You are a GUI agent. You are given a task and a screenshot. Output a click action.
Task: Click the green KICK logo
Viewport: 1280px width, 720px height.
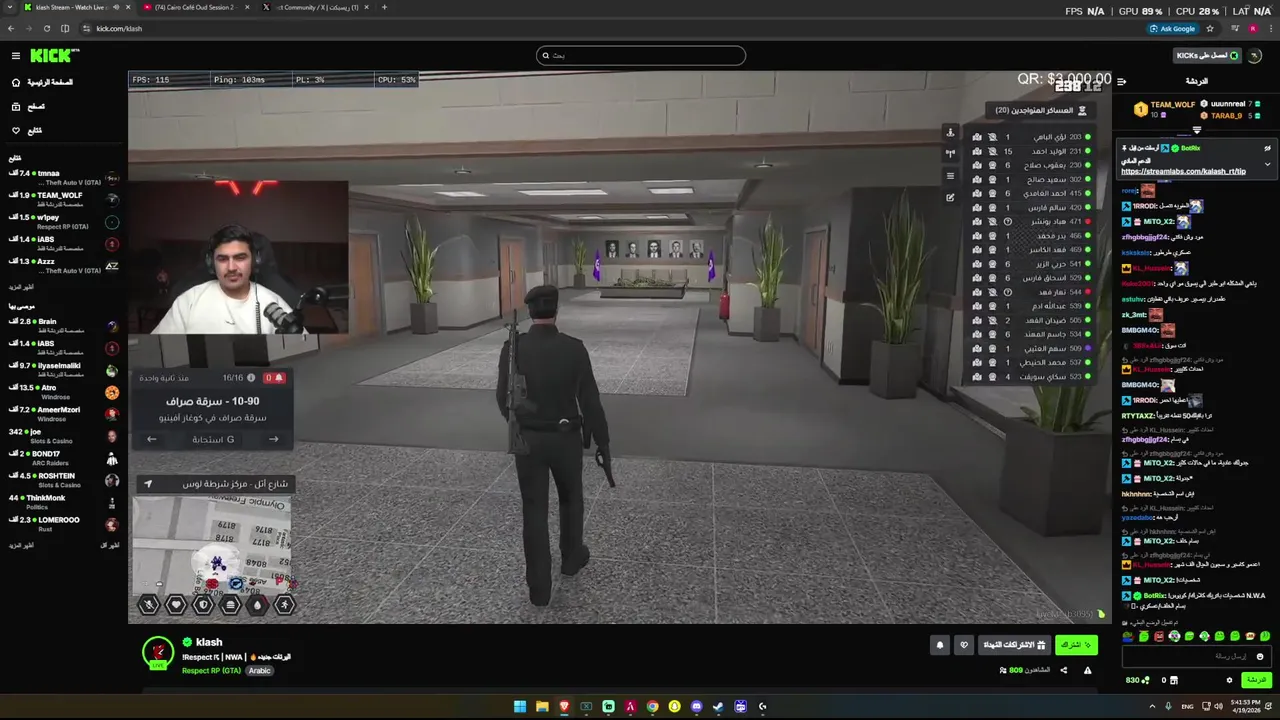point(54,56)
